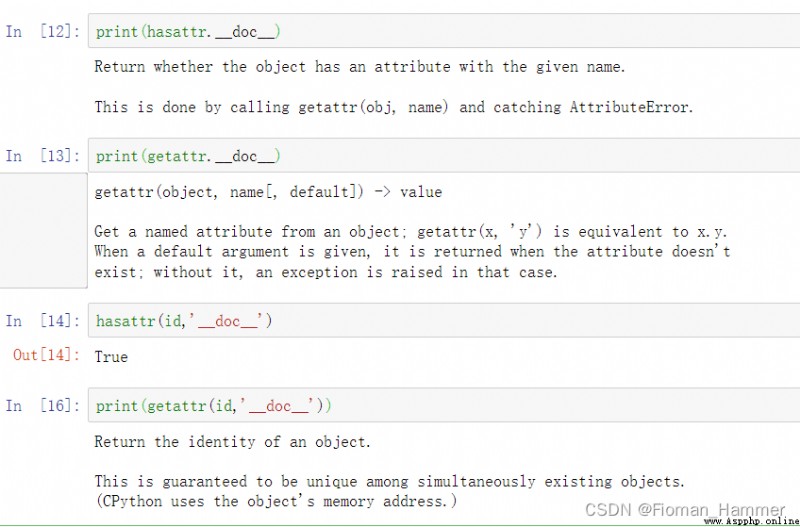Viewport: 800px width, 527px height.
Task: Click 'Return the identity of an object' text
Action: tap(232, 441)
